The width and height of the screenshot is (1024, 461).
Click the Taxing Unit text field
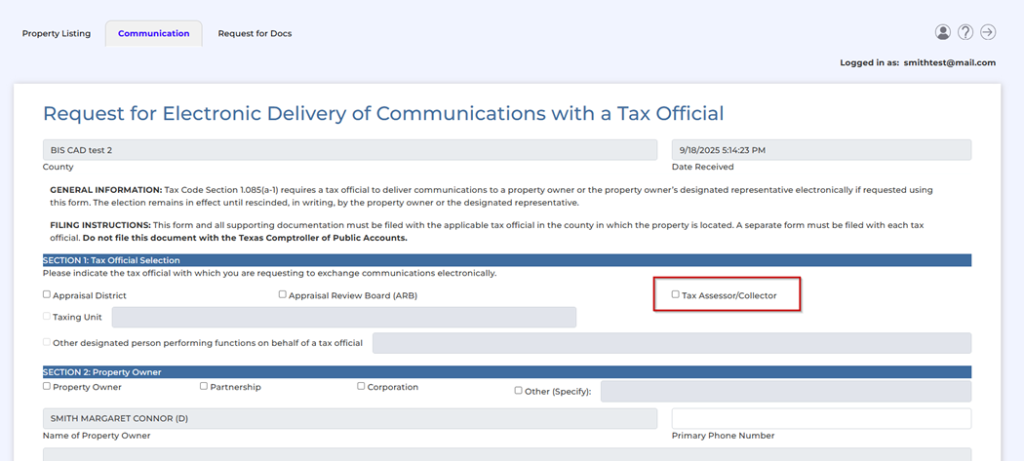pyautogui.click(x=344, y=317)
